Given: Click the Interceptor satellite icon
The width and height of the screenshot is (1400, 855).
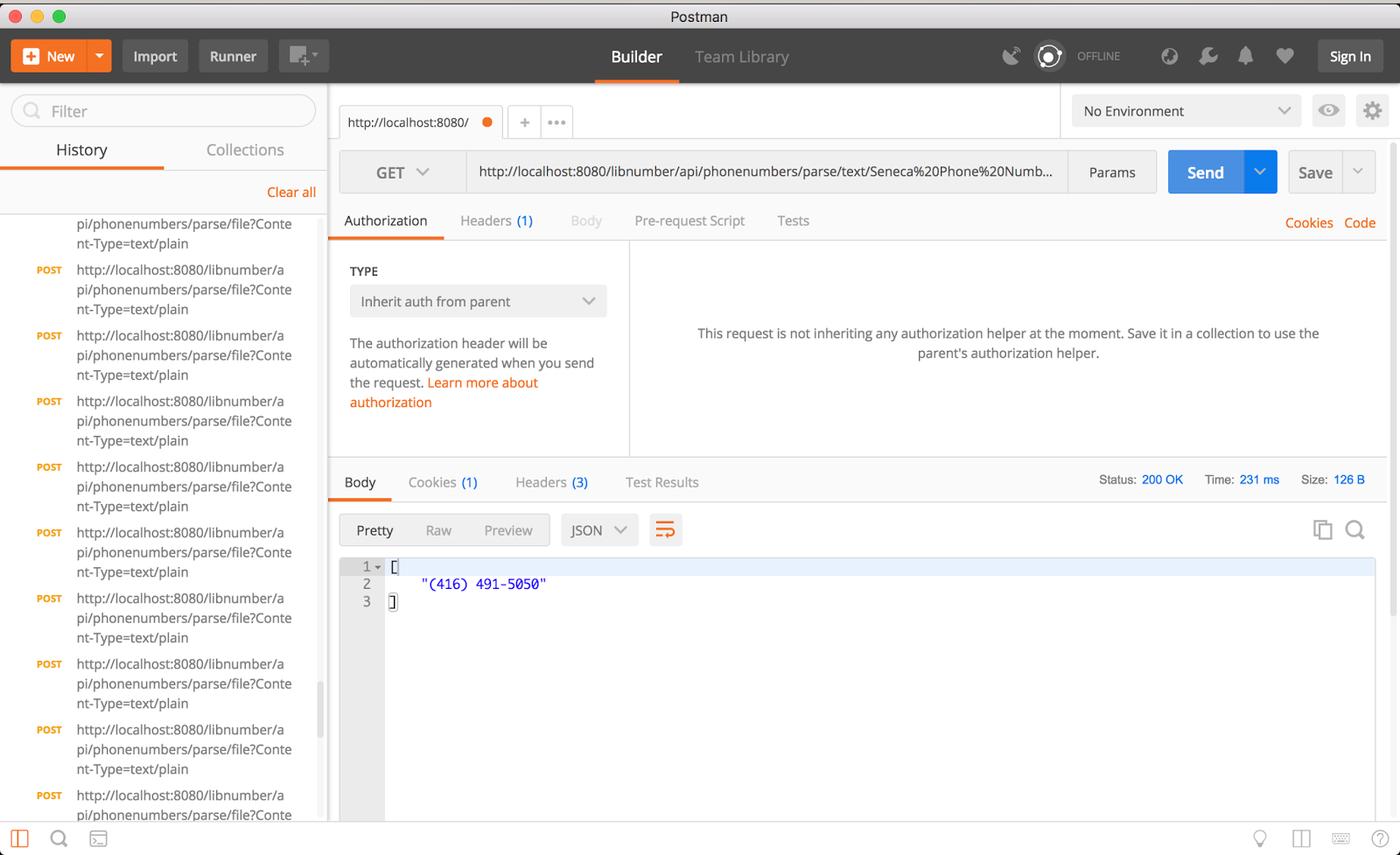Looking at the screenshot, I should point(1011,55).
